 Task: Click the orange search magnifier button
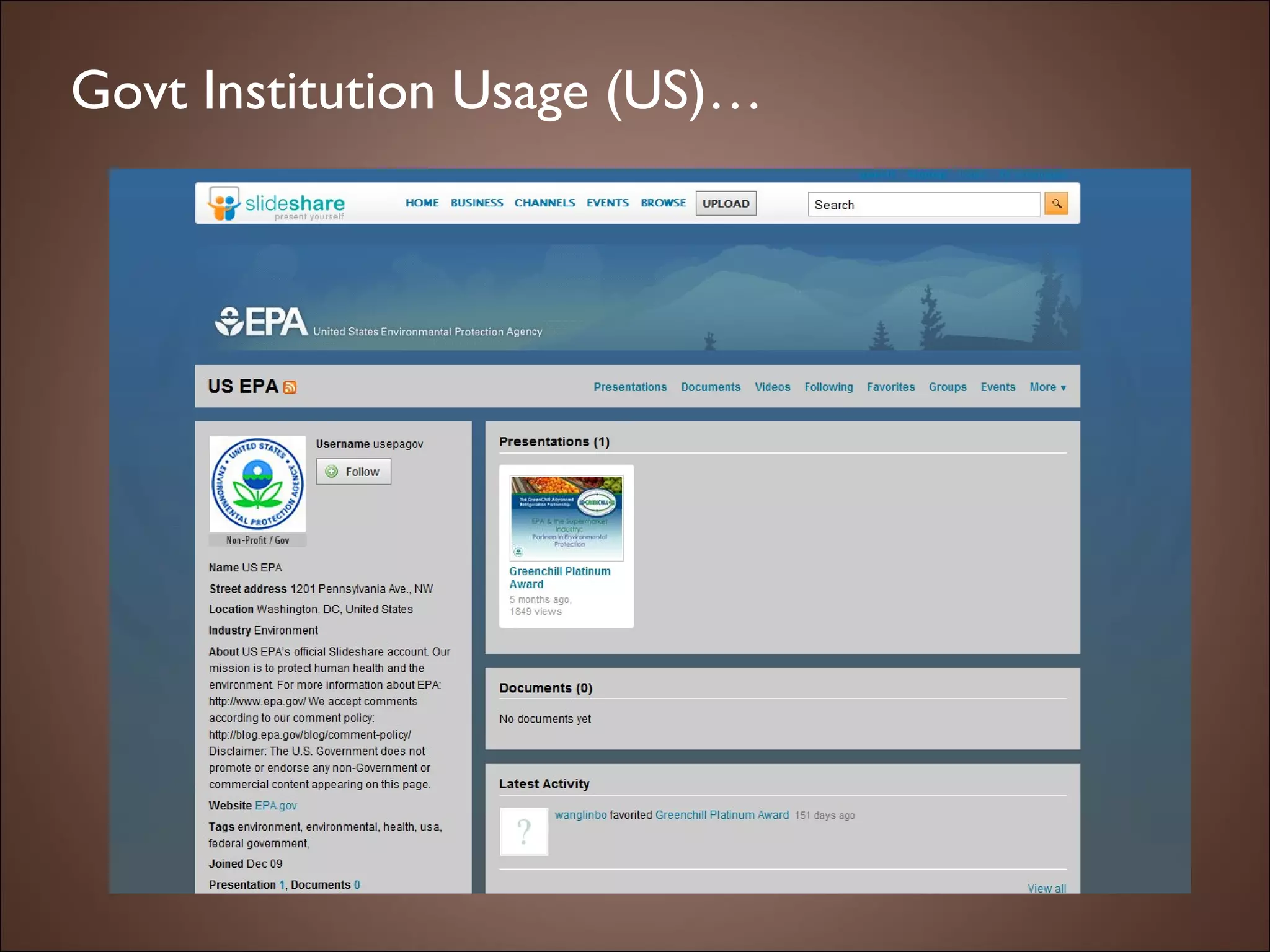pos(1056,203)
